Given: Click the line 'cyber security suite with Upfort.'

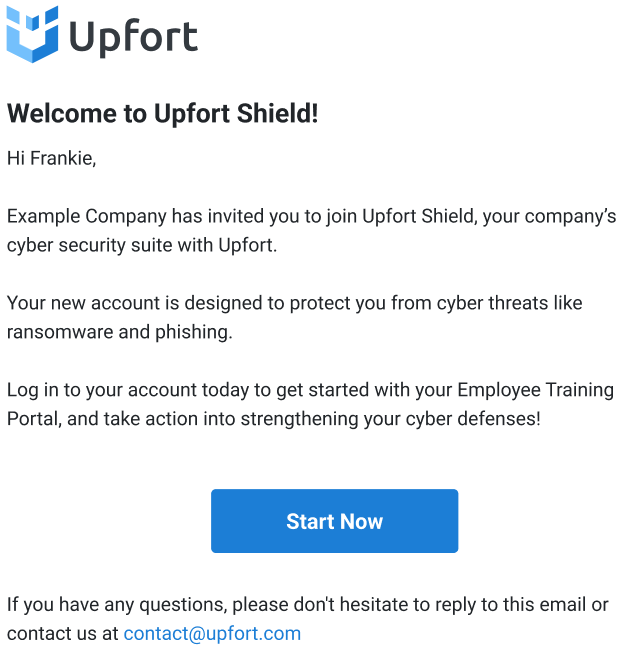Looking at the screenshot, I should (x=142, y=245).
